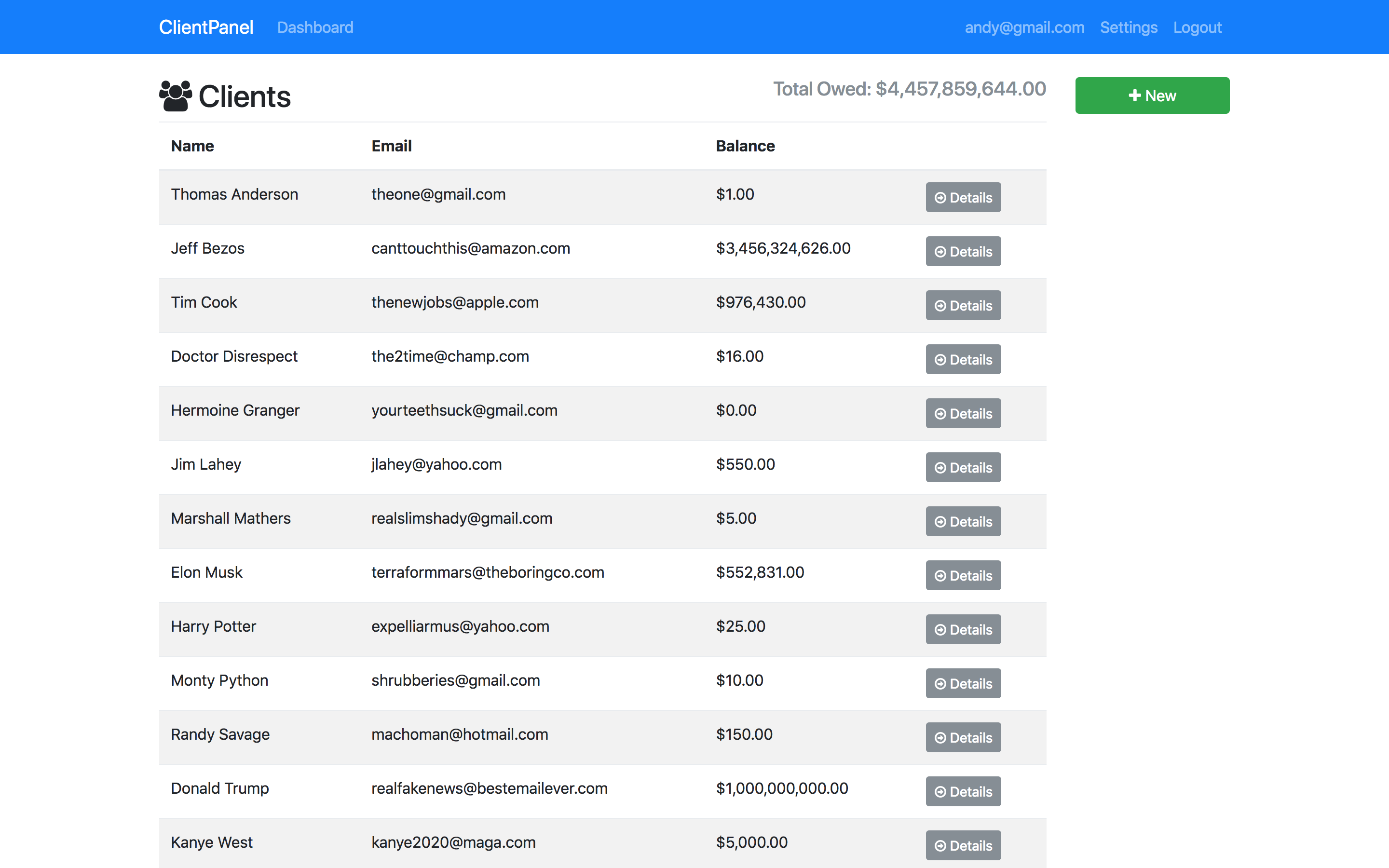Click arrow icon in Elon Musk's Details
1389x868 pixels.
(x=940, y=576)
